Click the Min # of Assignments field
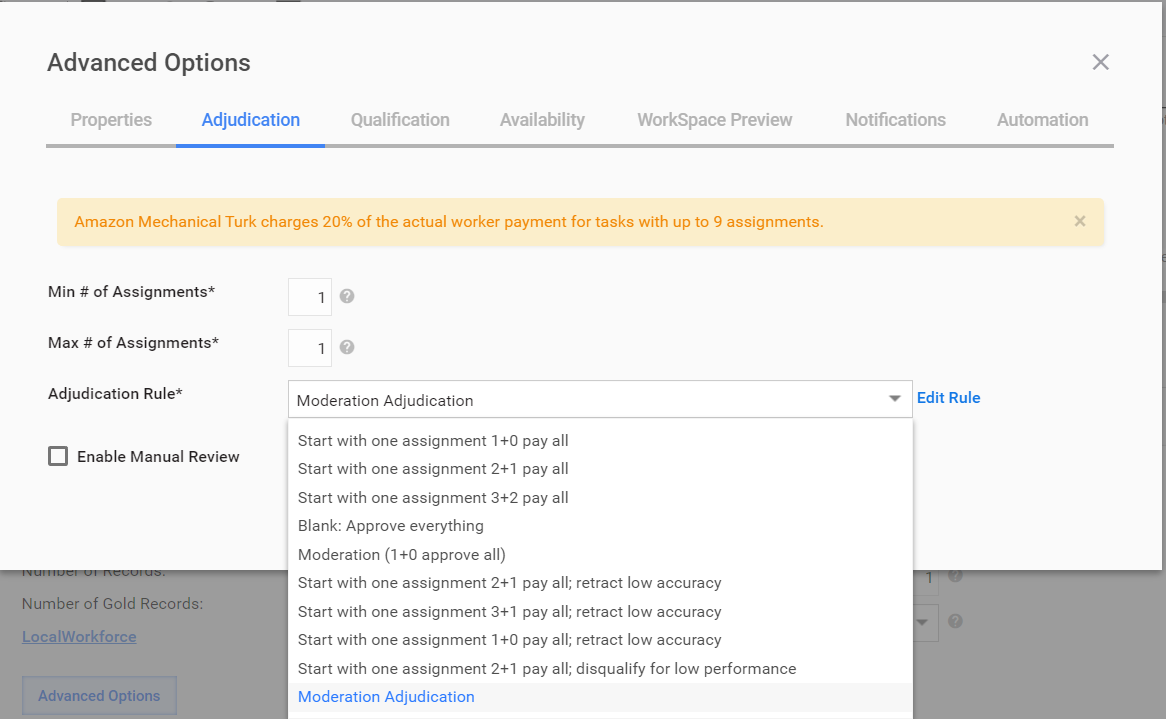The image size is (1166, 719). 310,297
